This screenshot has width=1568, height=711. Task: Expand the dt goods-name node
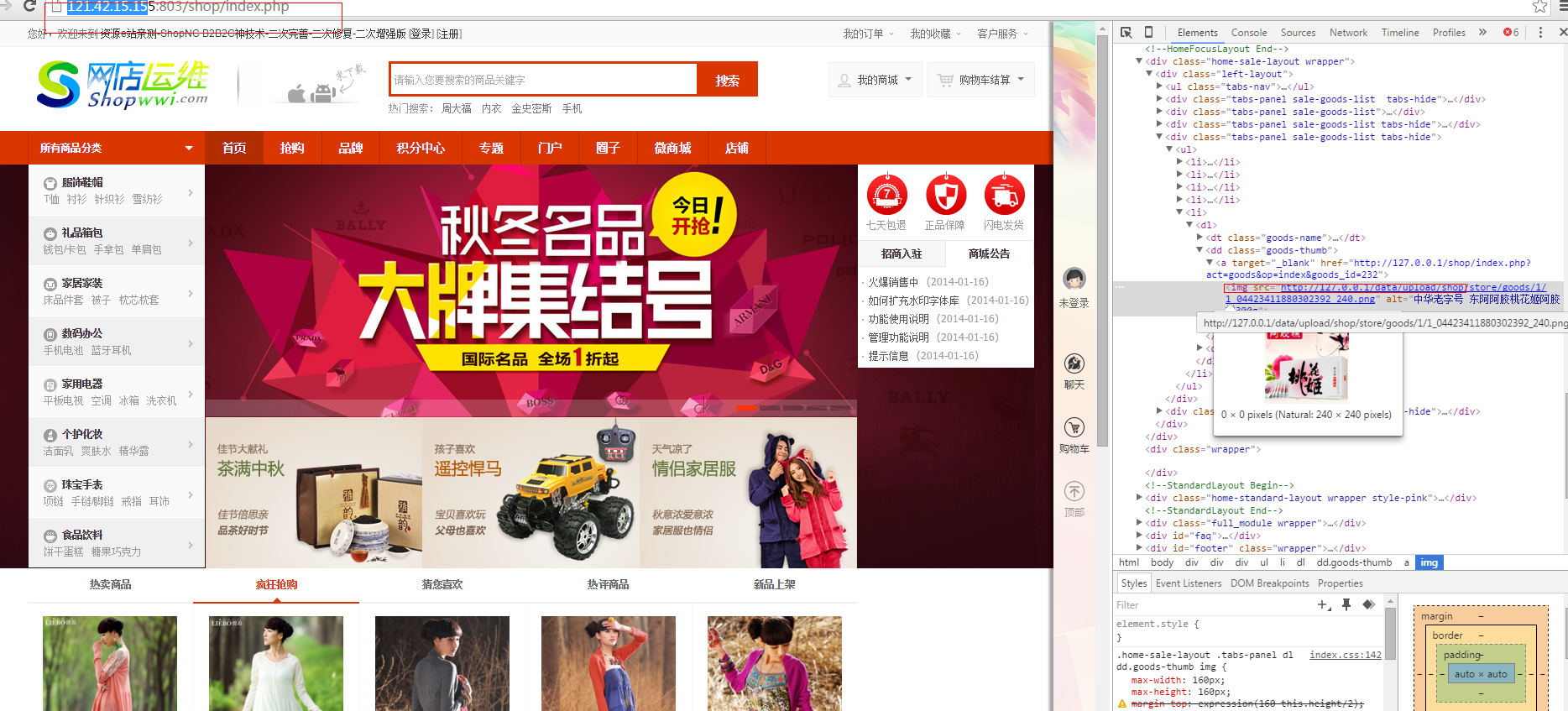click(x=1200, y=238)
